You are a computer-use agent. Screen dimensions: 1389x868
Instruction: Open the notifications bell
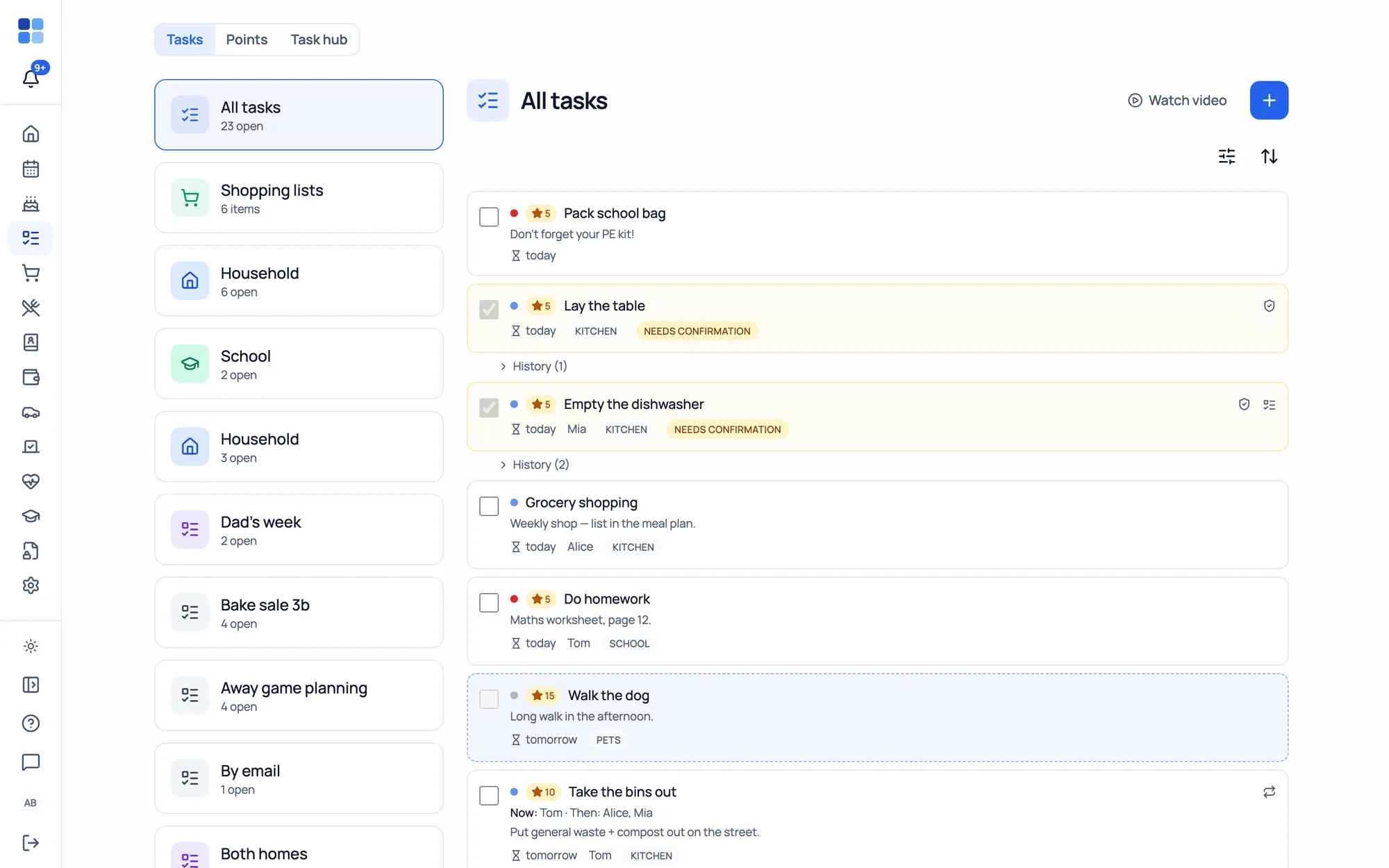coord(31,78)
